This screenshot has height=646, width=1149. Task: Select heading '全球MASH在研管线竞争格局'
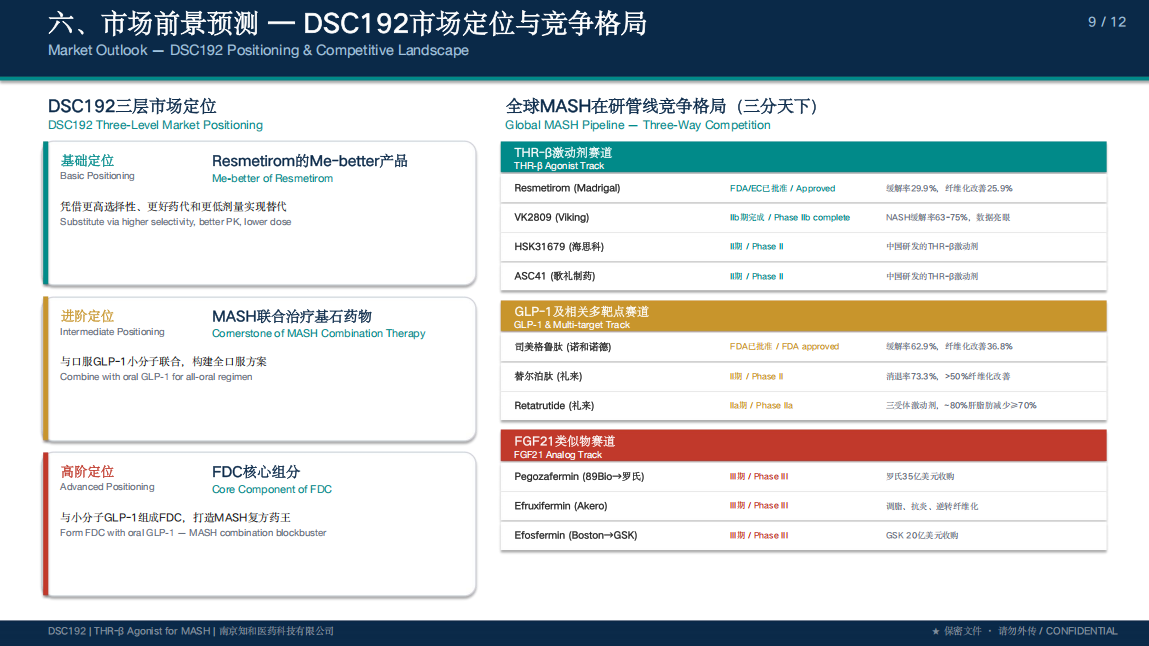(616, 106)
